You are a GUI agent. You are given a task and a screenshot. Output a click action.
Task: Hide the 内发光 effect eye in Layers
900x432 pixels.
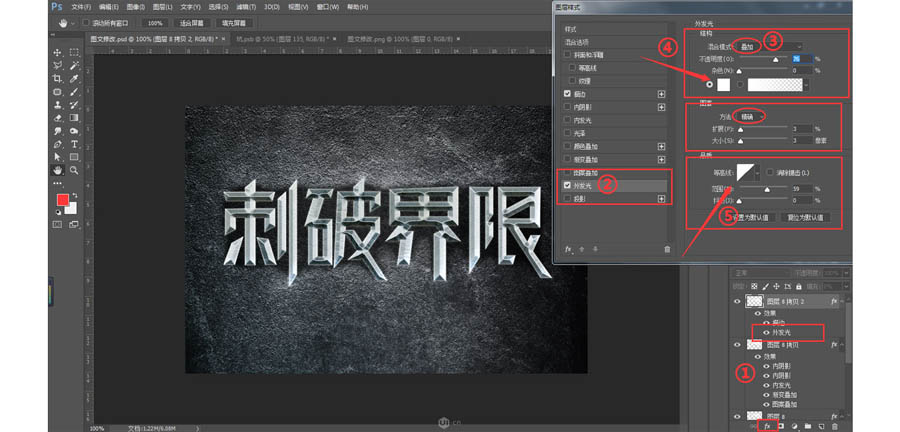click(766, 385)
